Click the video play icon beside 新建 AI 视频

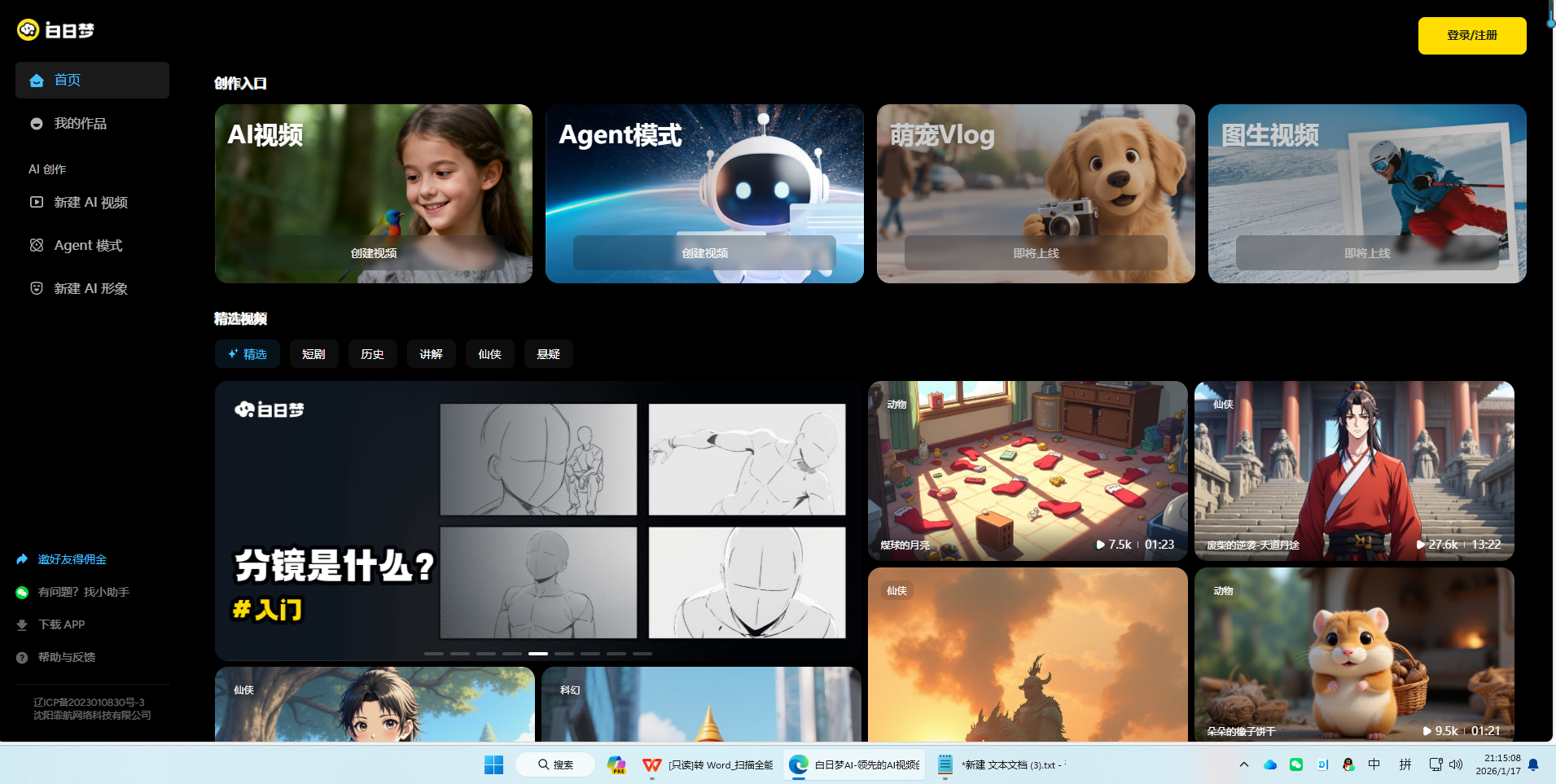click(x=37, y=202)
